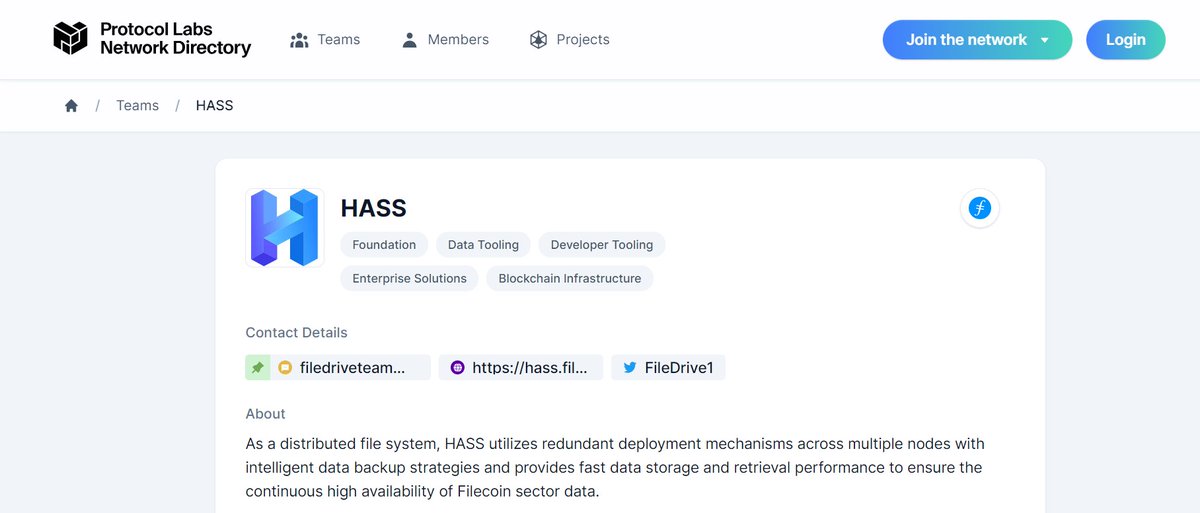Click the Teams breadcrumb link
The height and width of the screenshot is (513, 1200).
(x=137, y=106)
